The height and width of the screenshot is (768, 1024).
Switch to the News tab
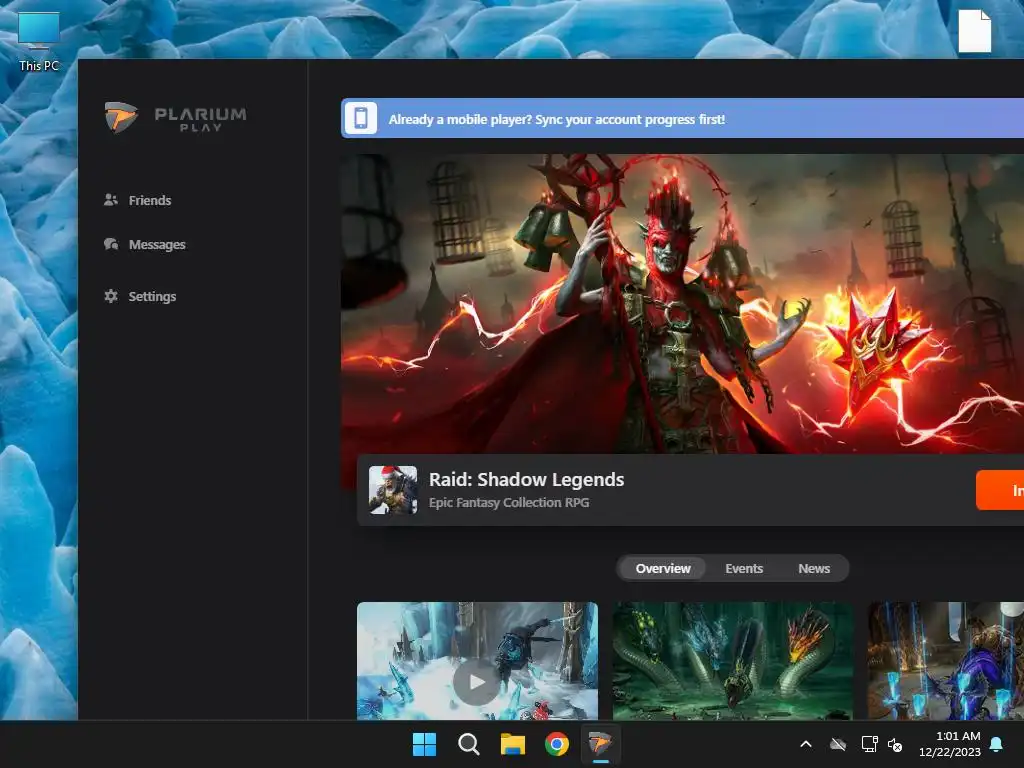click(x=814, y=568)
